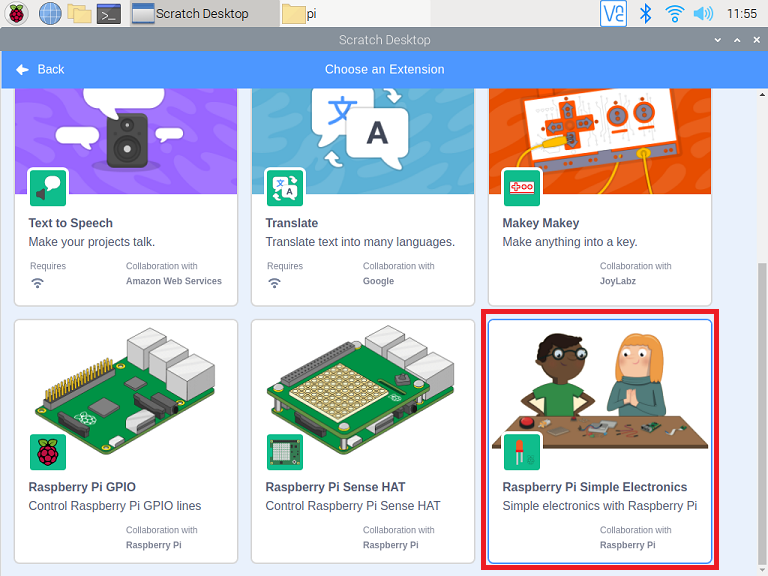
Task: Open the Bluetooth tray menu
Action: pos(646,14)
